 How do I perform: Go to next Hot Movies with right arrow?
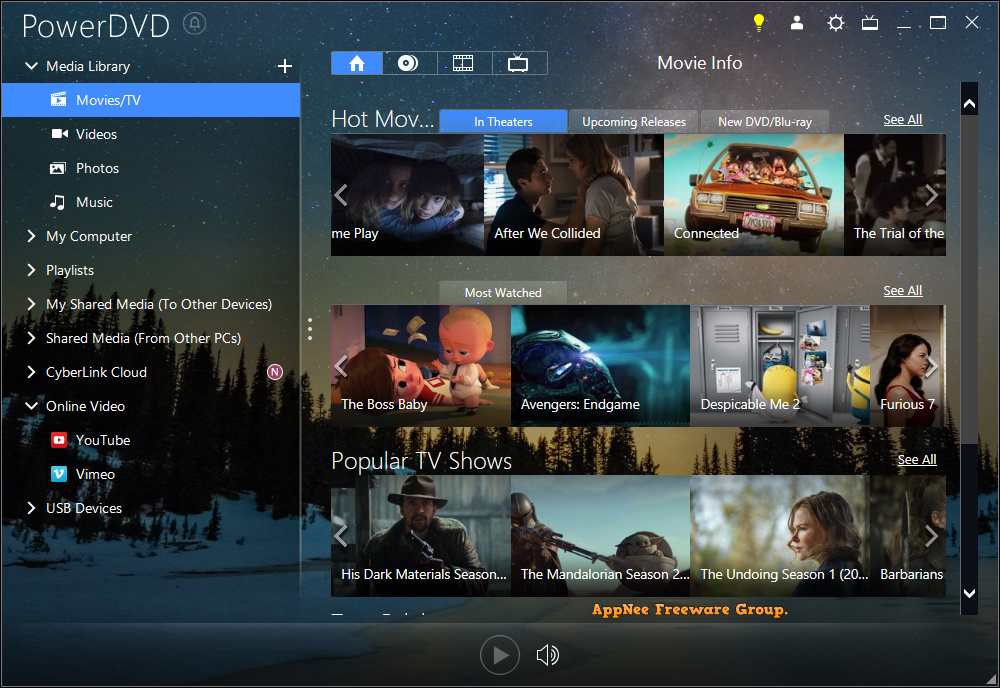(x=932, y=195)
